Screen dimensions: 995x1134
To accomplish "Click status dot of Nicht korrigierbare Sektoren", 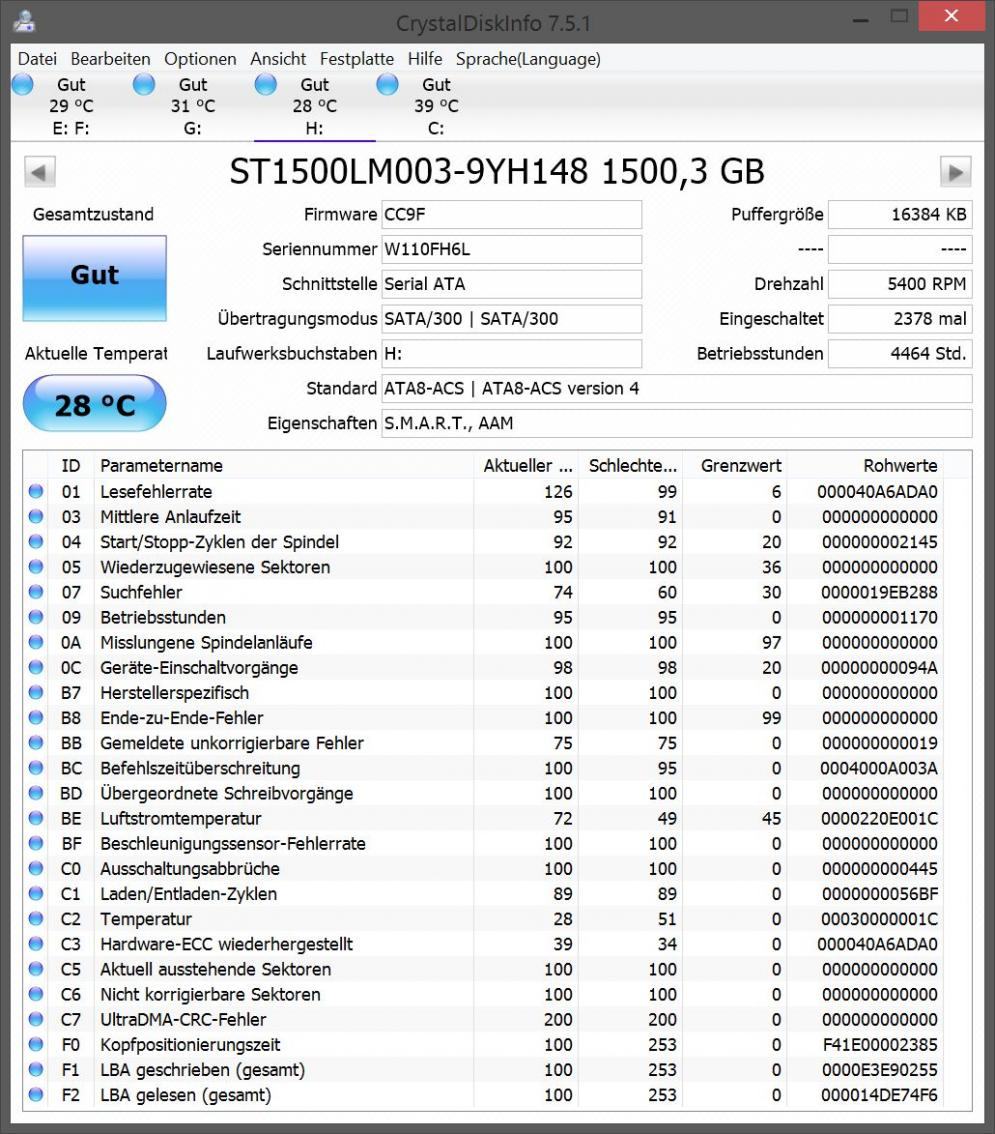I will coord(35,994).
